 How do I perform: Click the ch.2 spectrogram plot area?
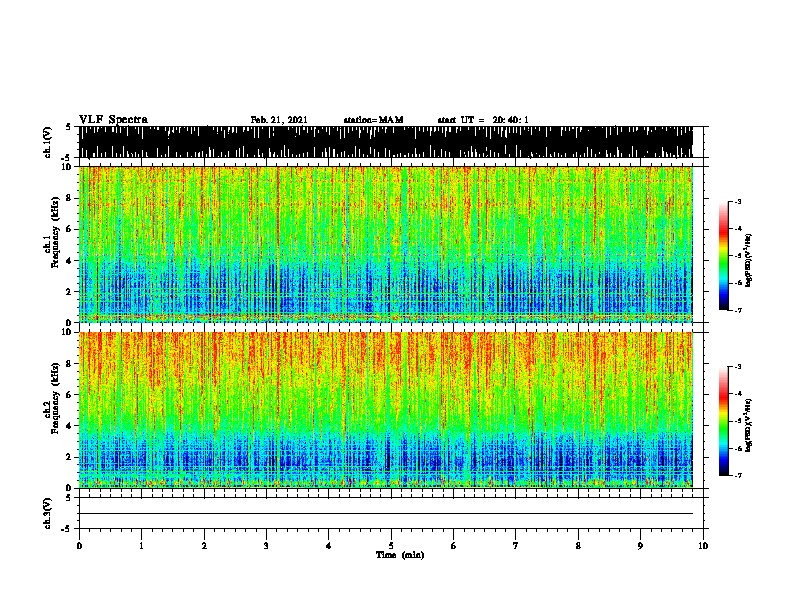coord(385,410)
